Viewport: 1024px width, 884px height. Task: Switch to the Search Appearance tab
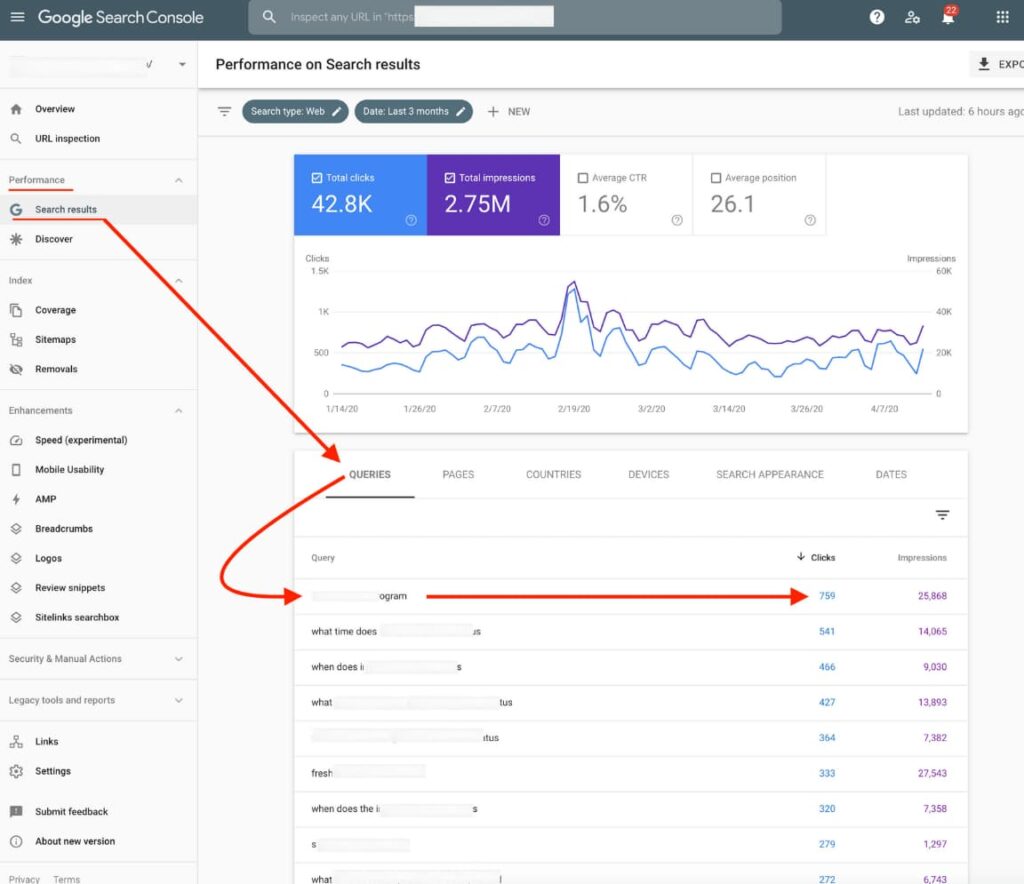click(x=769, y=475)
